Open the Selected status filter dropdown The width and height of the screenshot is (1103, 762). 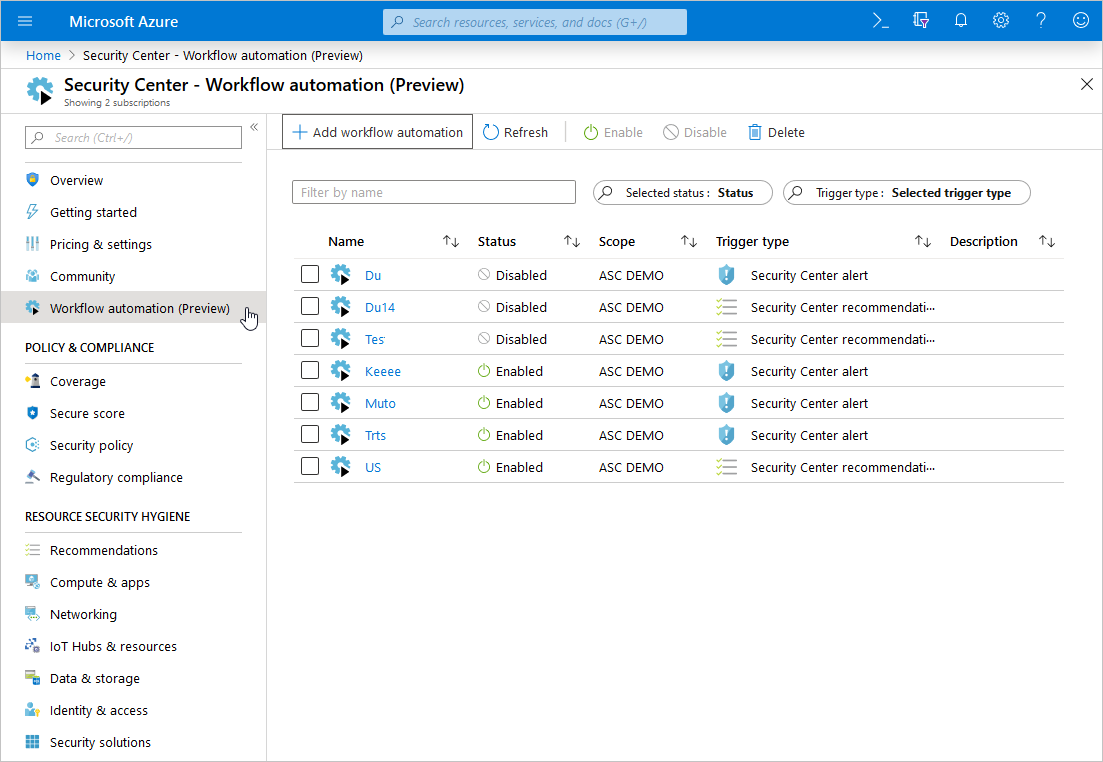point(682,193)
